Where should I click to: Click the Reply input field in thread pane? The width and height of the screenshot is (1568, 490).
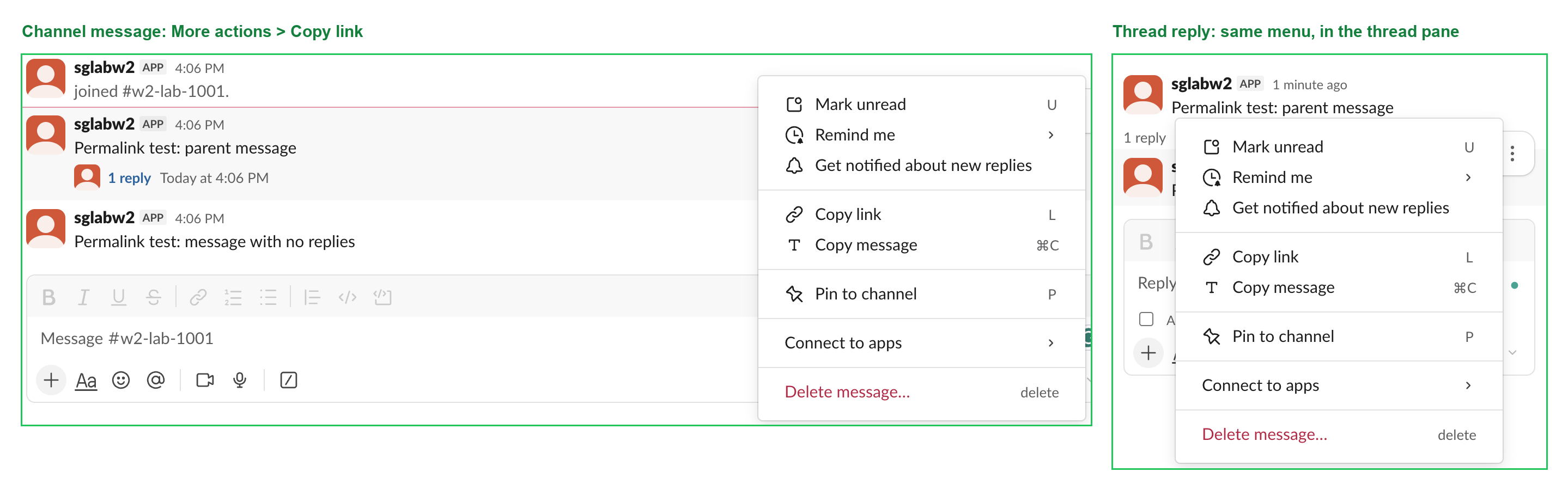coord(1157,283)
